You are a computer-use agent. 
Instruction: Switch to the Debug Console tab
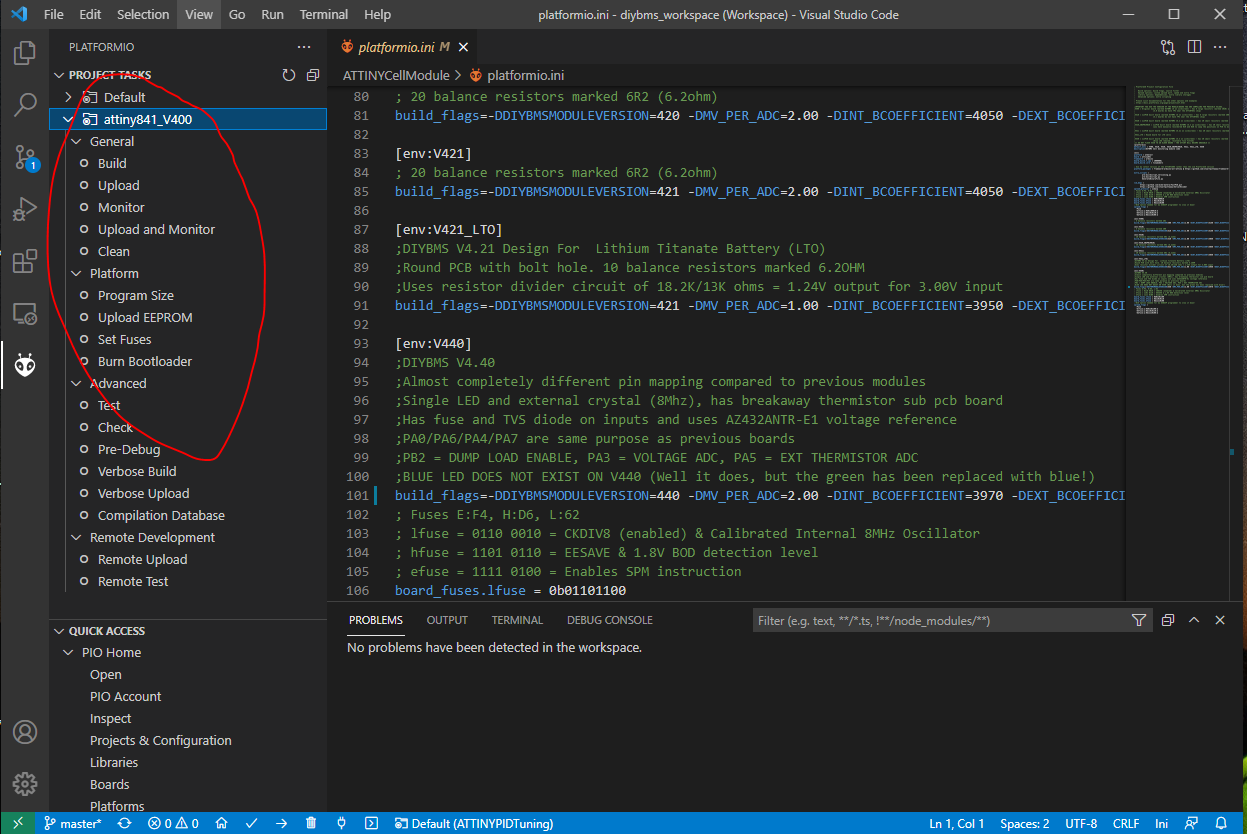pyautogui.click(x=610, y=620)
